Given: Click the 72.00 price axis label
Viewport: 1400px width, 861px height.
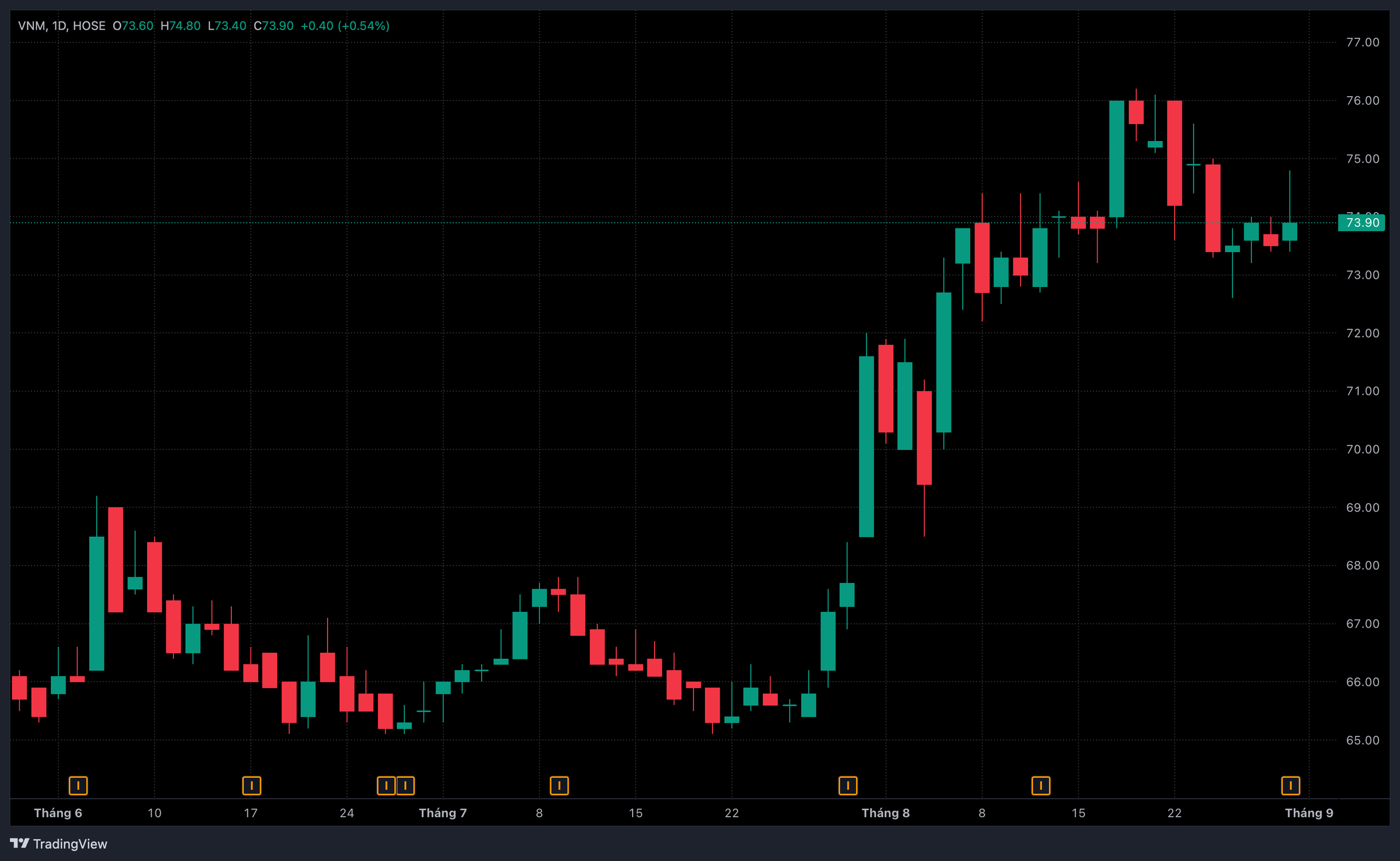Looking at the screenshot, I should (1362, 333).
